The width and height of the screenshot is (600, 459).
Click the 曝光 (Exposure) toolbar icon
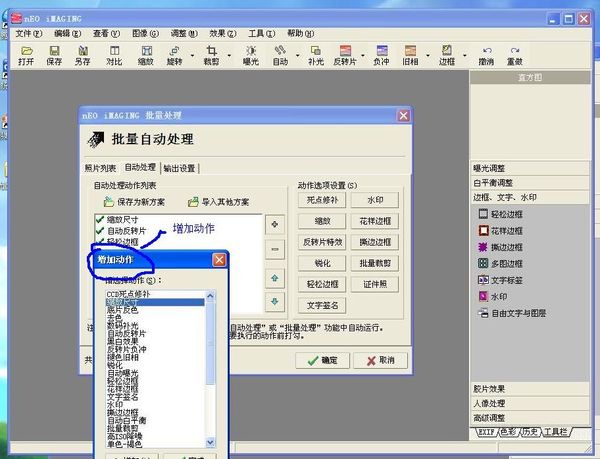click(x=250, y=55)
